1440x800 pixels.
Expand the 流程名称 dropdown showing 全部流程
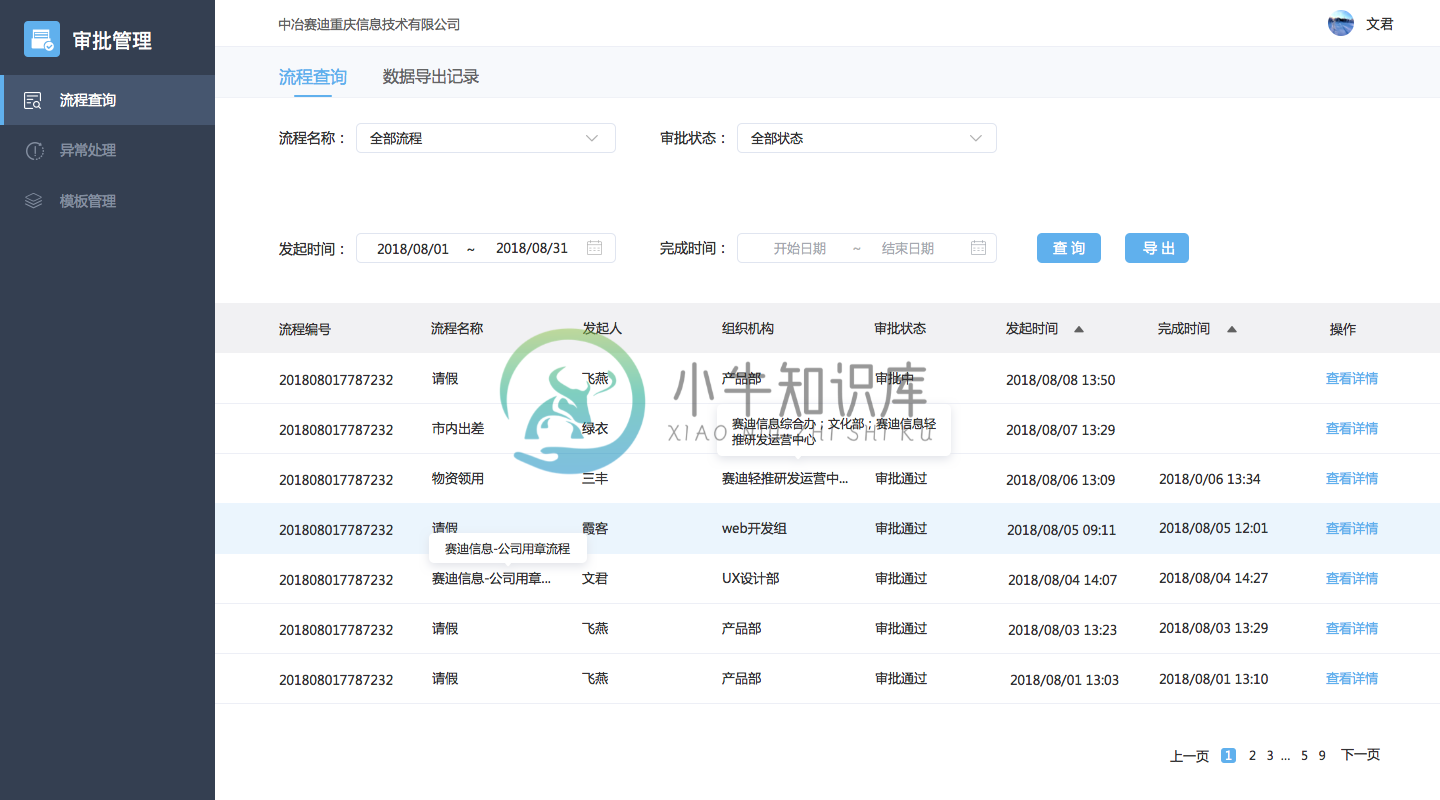(486, 138)
